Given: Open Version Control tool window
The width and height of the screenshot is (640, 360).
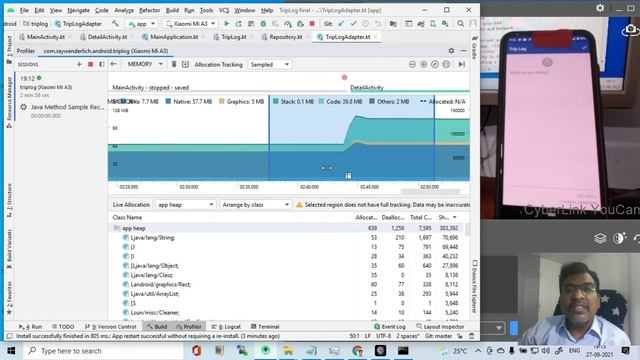Looking at the screenshot, I should coord(110,327).
